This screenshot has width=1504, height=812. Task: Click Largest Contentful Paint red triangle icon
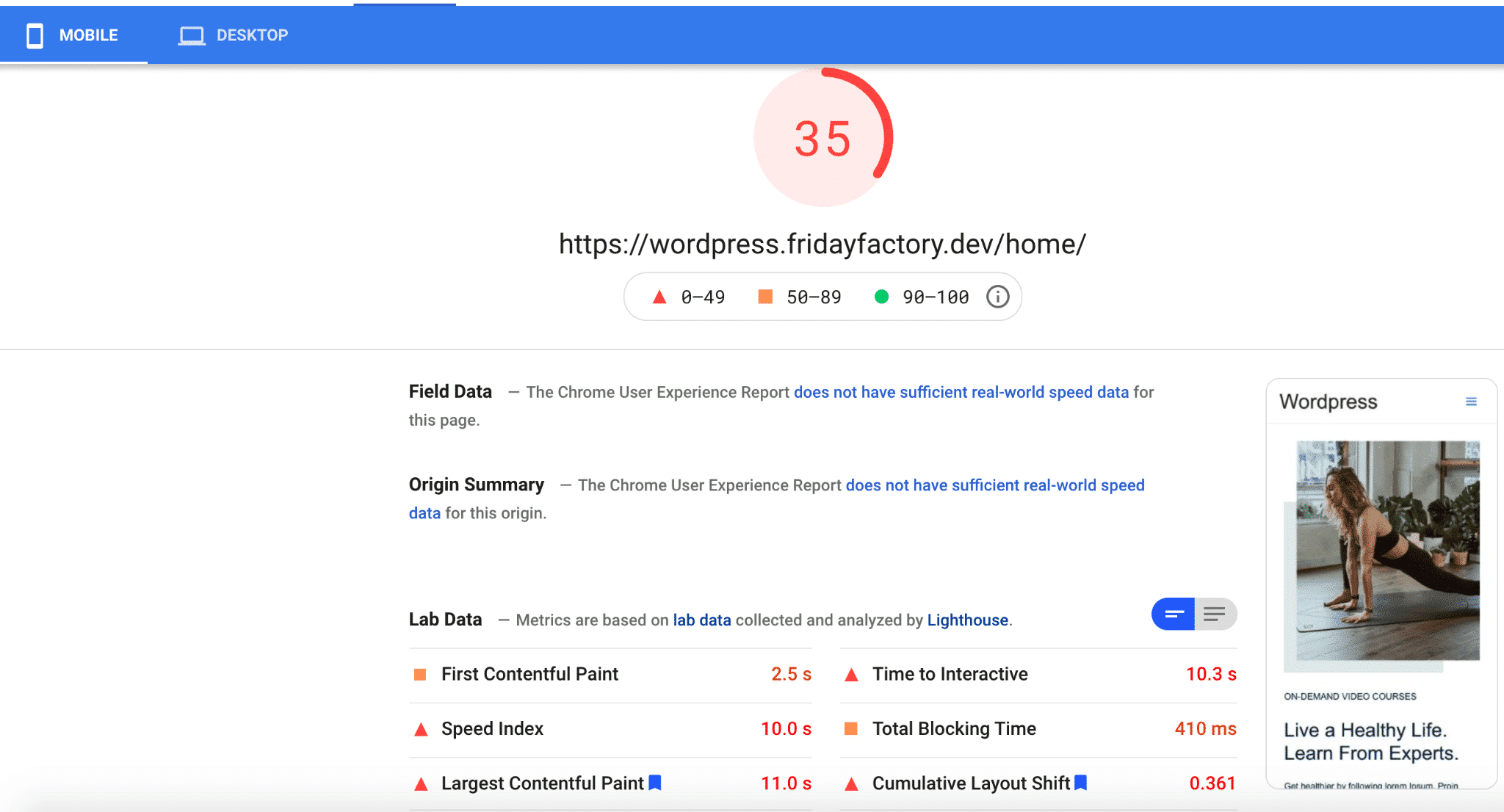click(x=421, y=784)
